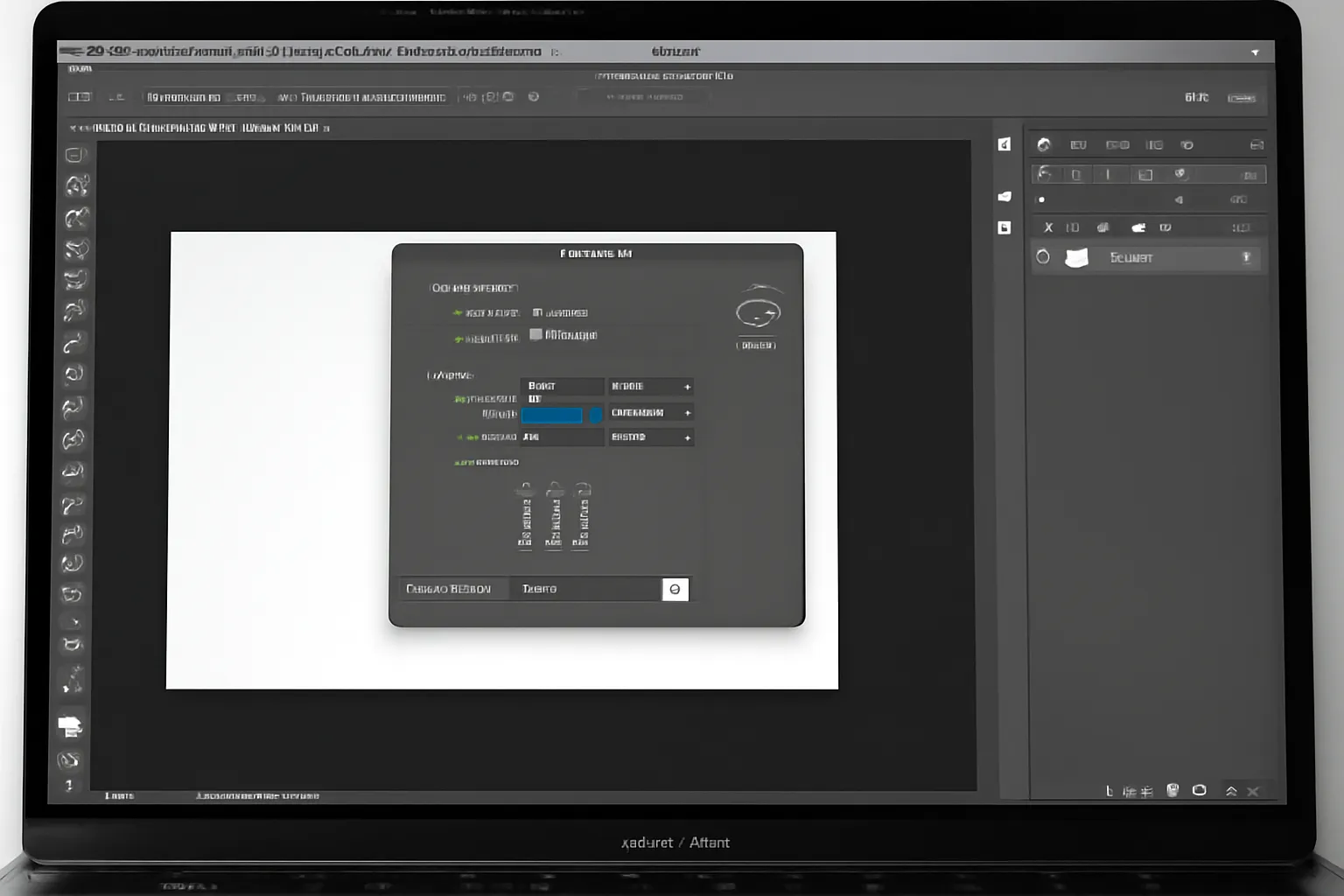Click the bottommost icon in the left toolbar
Viewport: 1344px width, 896px height.
(x=69, y=785)
